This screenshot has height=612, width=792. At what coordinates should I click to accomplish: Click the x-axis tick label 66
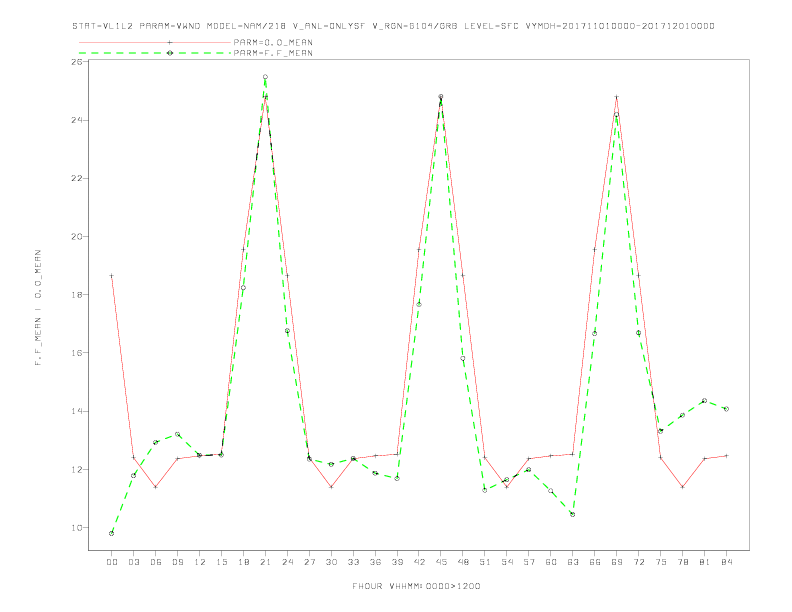[595, 562]
